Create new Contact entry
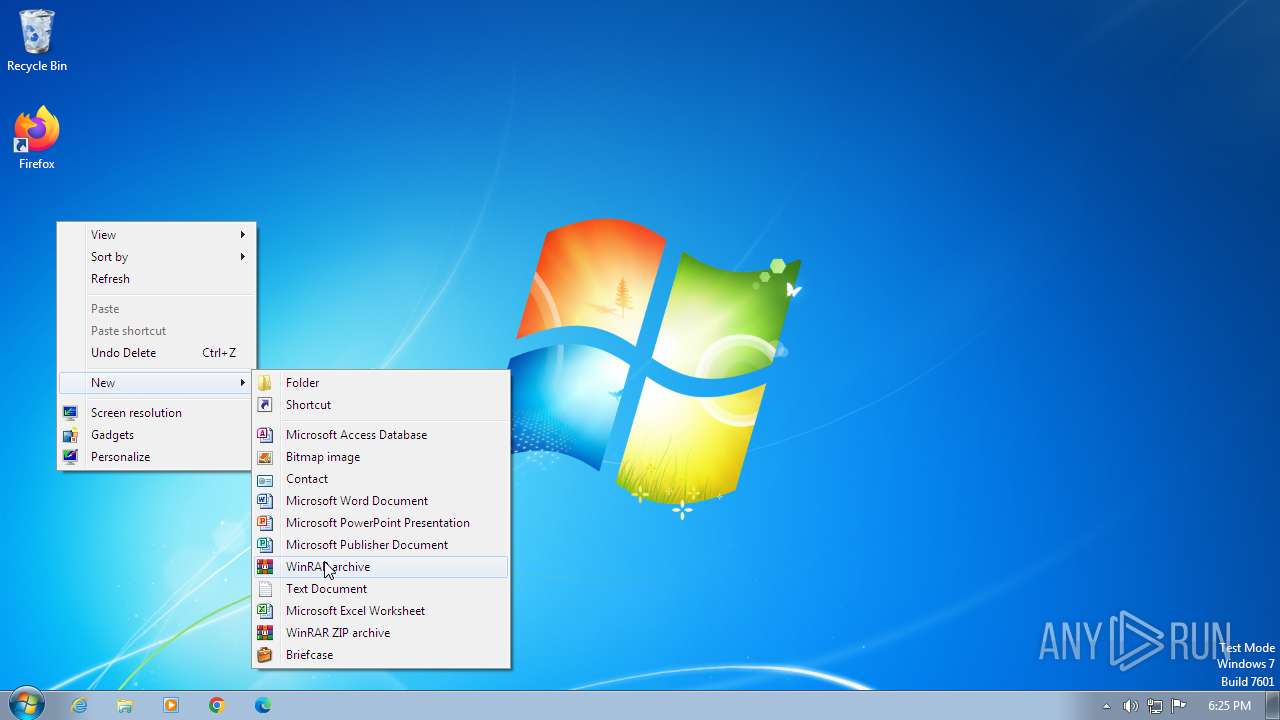This screenshot has height=720, width=1280. [x=381, y=479]
